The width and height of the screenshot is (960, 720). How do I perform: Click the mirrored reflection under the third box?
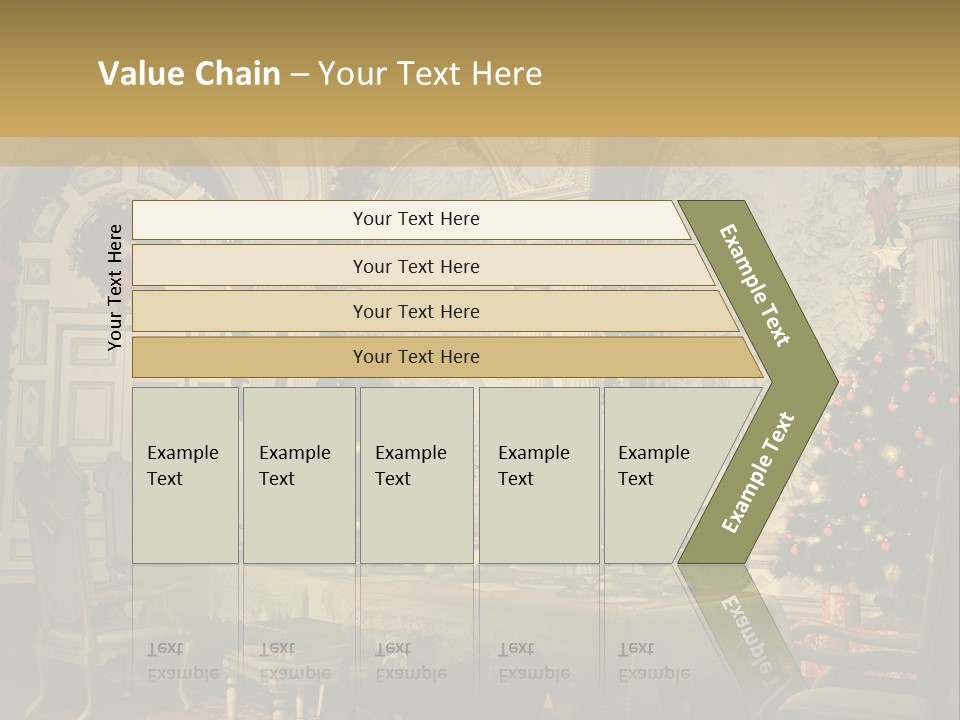pos(411,661)
